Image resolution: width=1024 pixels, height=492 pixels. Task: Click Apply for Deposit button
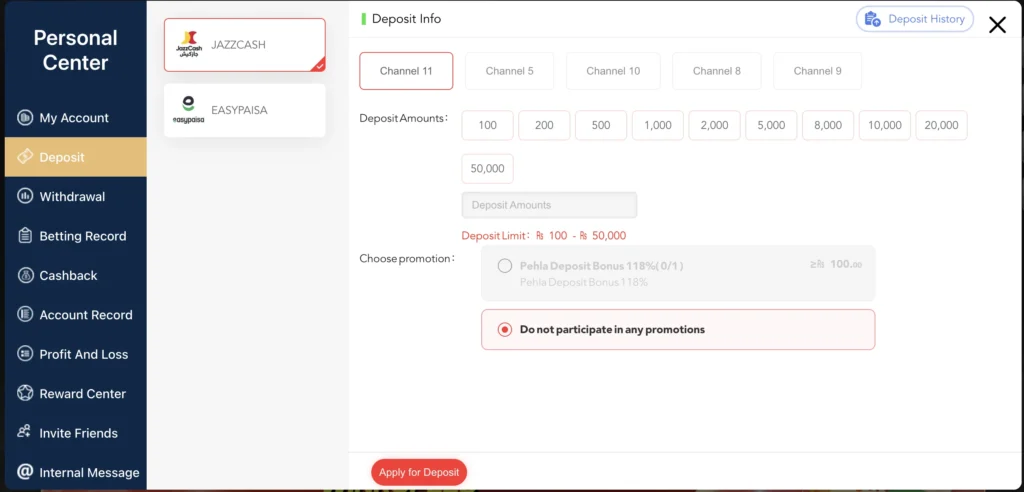pyautogui.click(x=419, y=472)
